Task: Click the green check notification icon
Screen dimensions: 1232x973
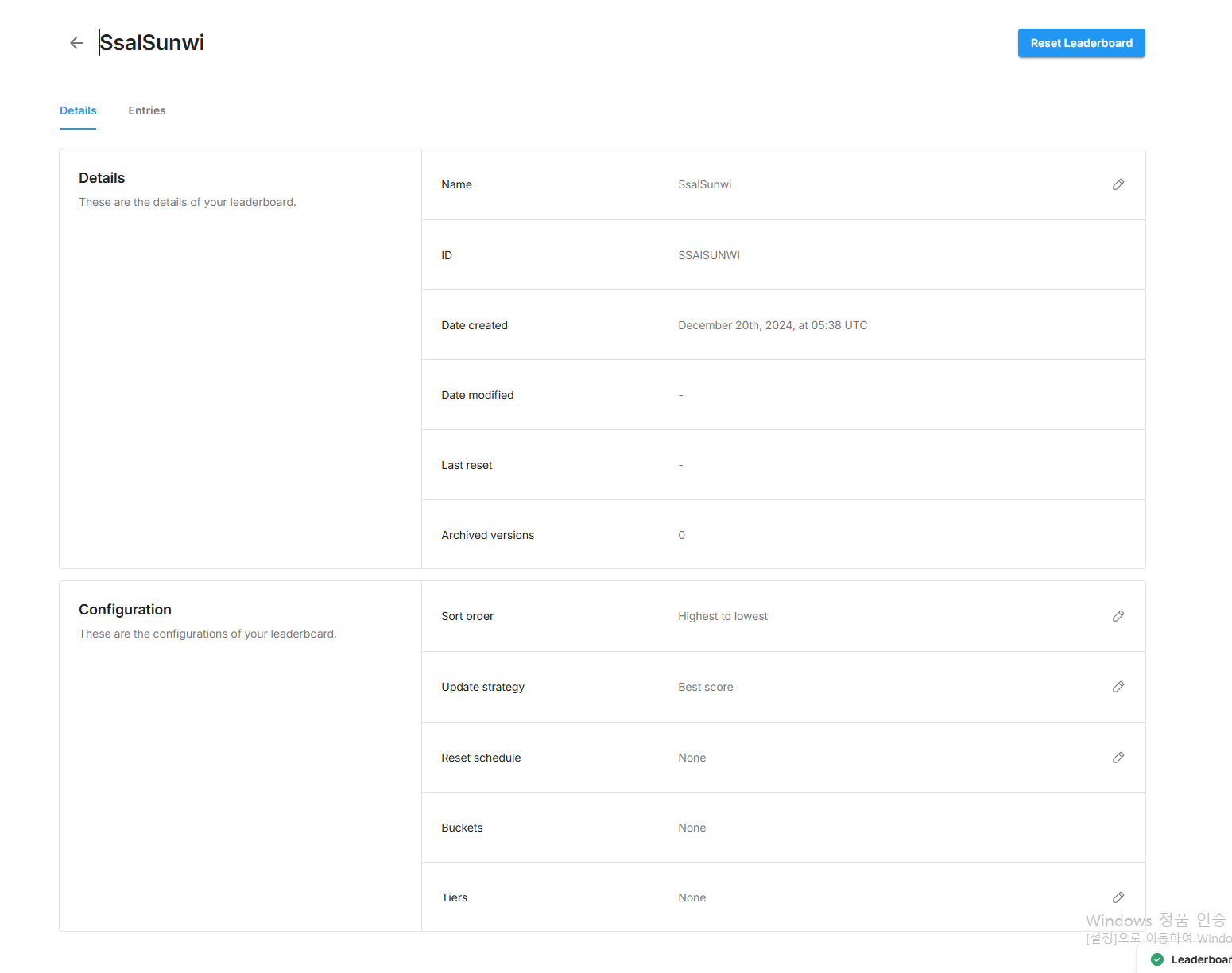Action: tap(1157, 959)
